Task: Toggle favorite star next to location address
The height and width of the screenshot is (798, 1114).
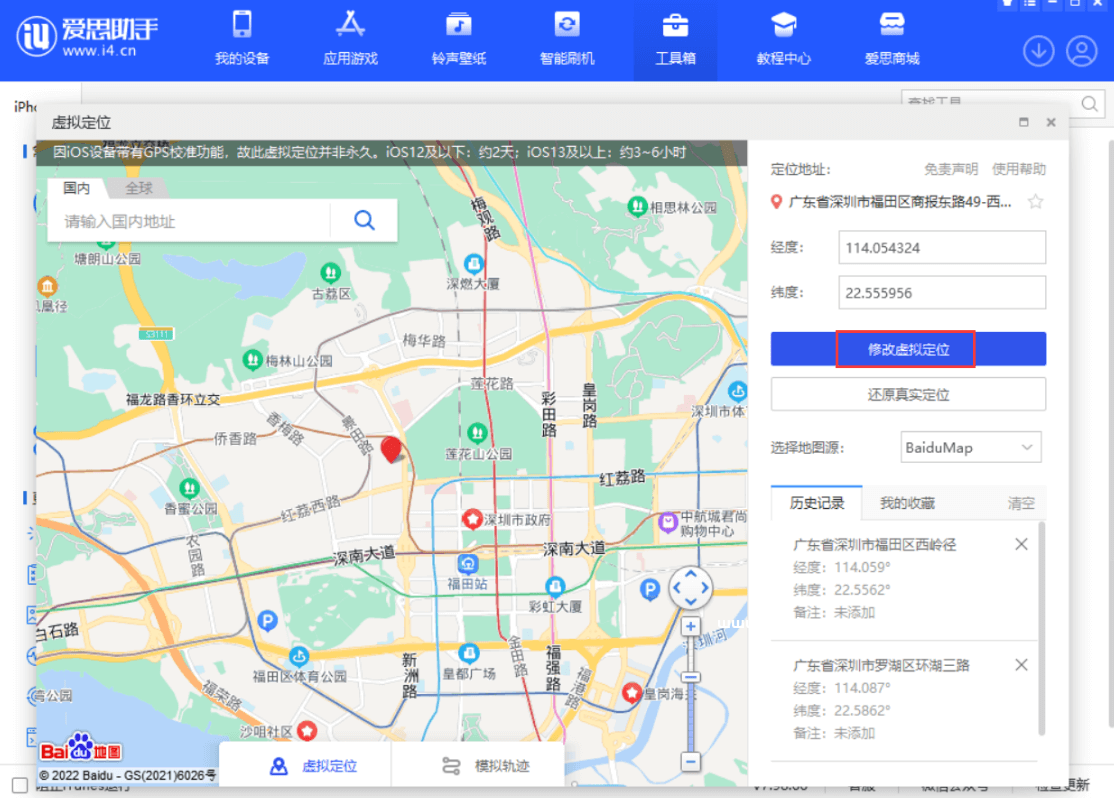Action: (x=1036, y=201)
